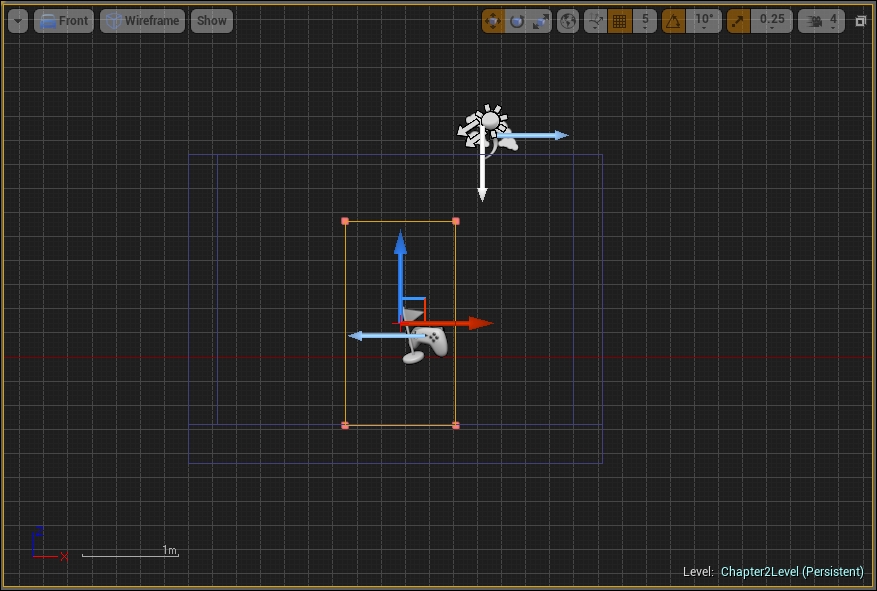Click the world coordinate system globe icon
The image size is (877, 591).
click(568, 21)
